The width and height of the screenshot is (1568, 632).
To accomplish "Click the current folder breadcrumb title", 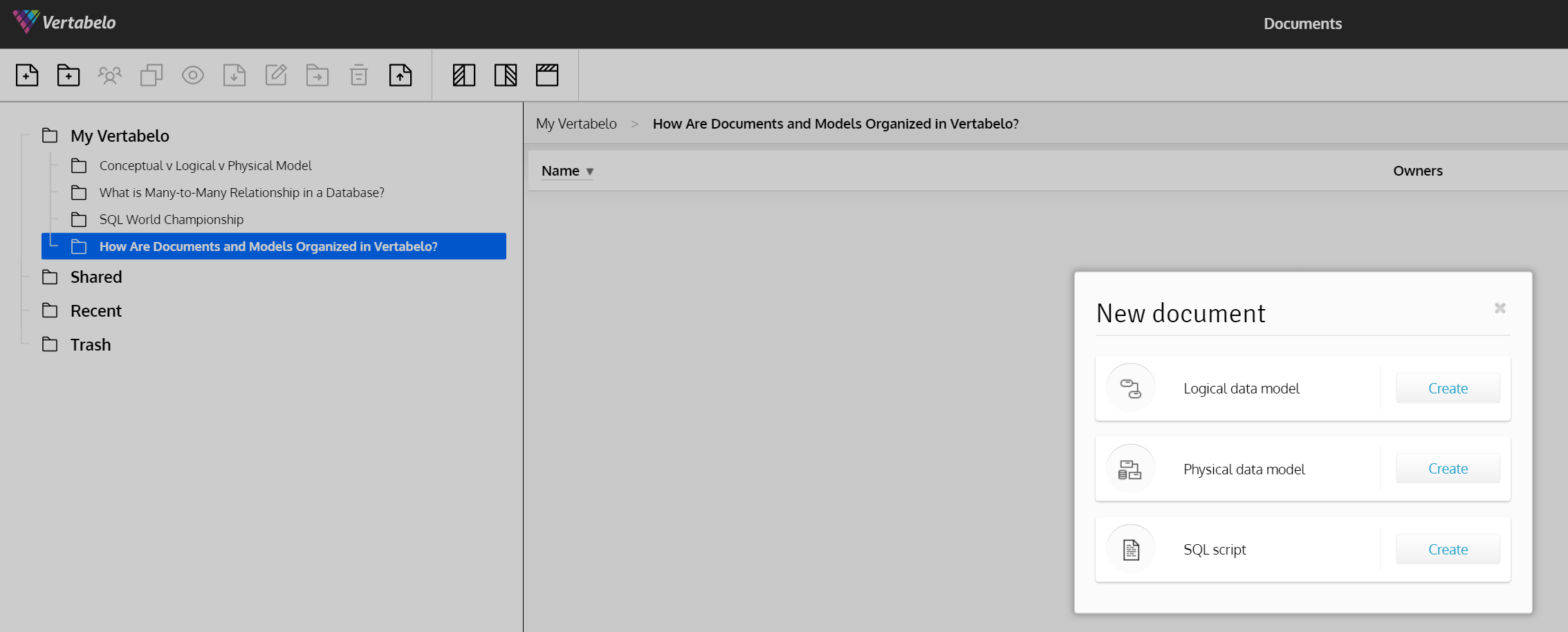I will pyautogui.click(x=836, y=124).
